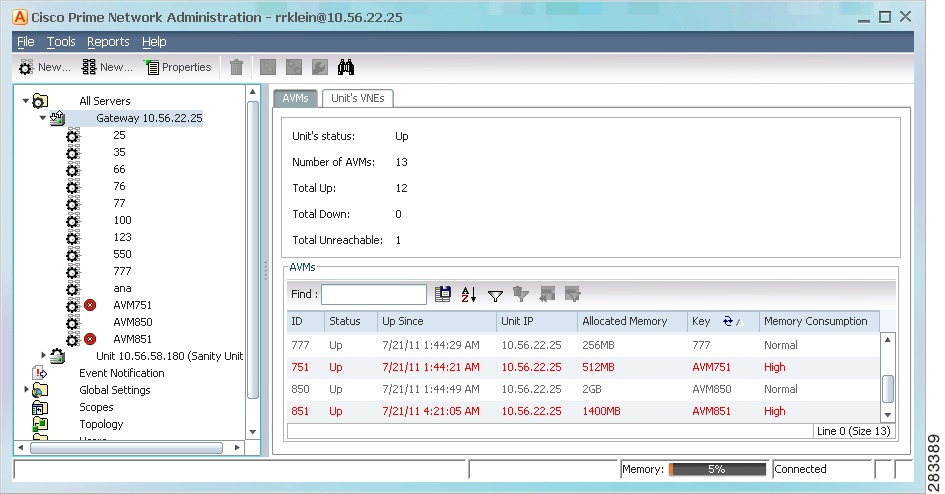Sort table by Allocated Memory header
This screenshot has height=494, width=945.
632,321
